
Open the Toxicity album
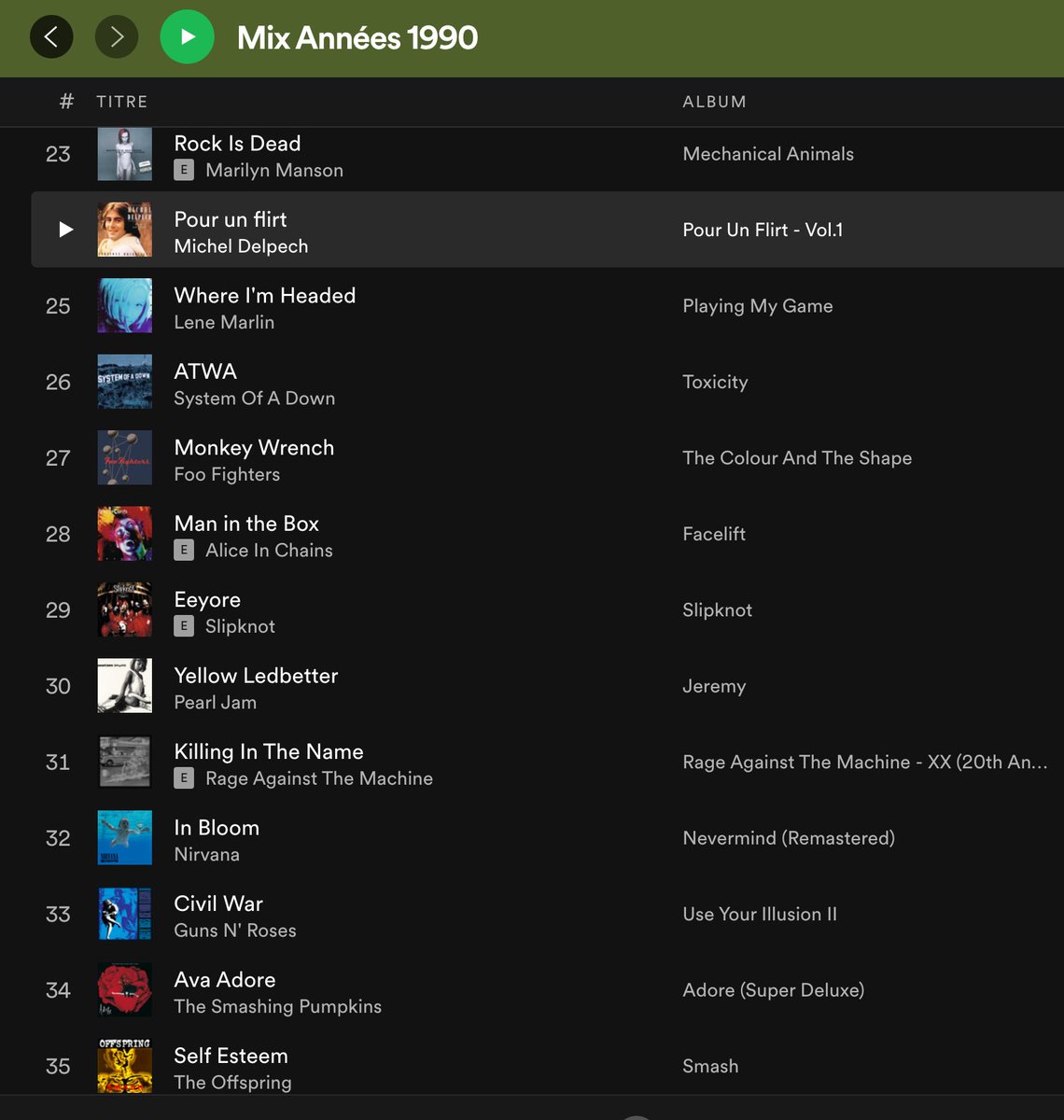(715, 382)
